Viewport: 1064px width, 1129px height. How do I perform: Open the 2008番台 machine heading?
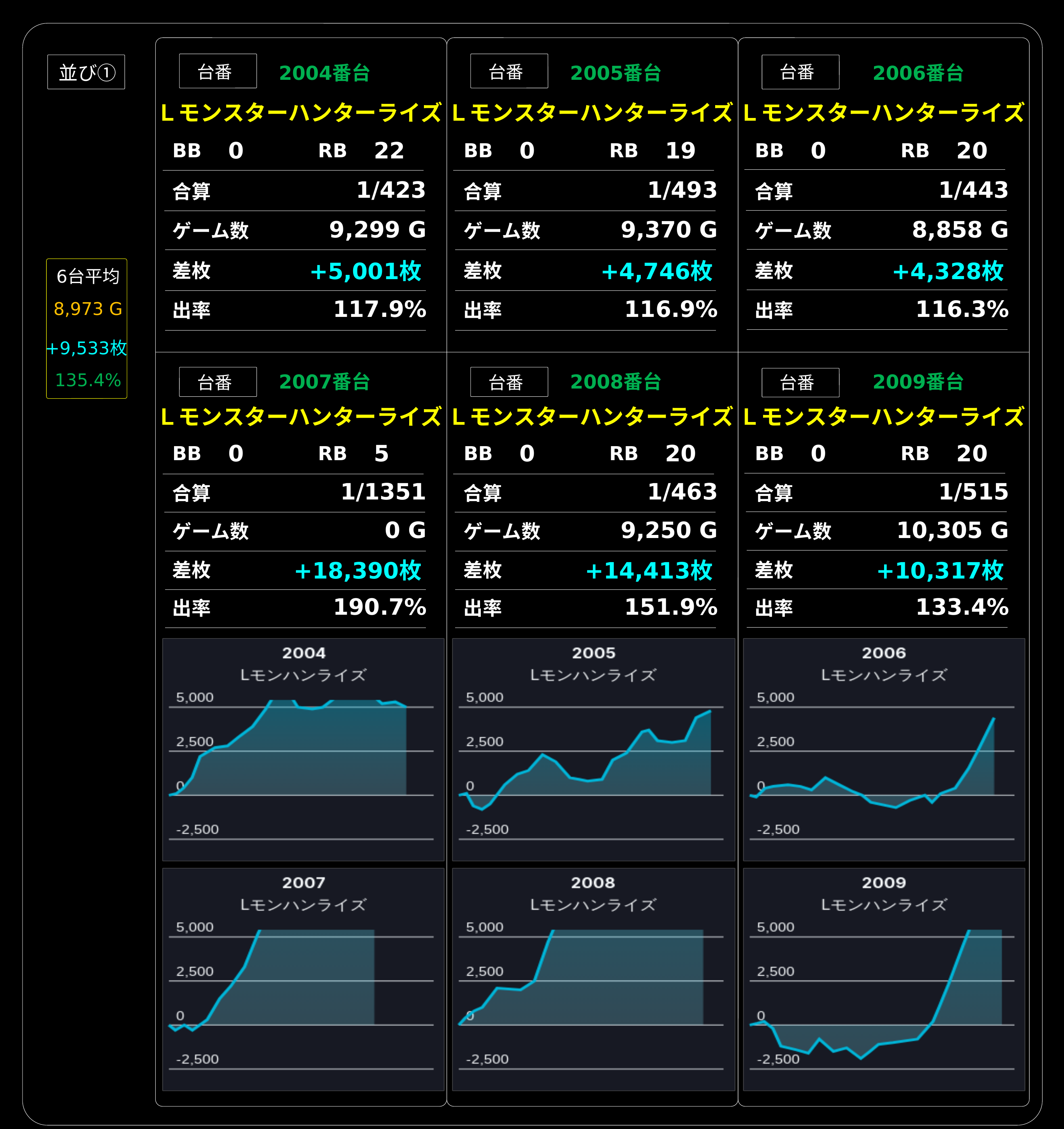(616, 382)
